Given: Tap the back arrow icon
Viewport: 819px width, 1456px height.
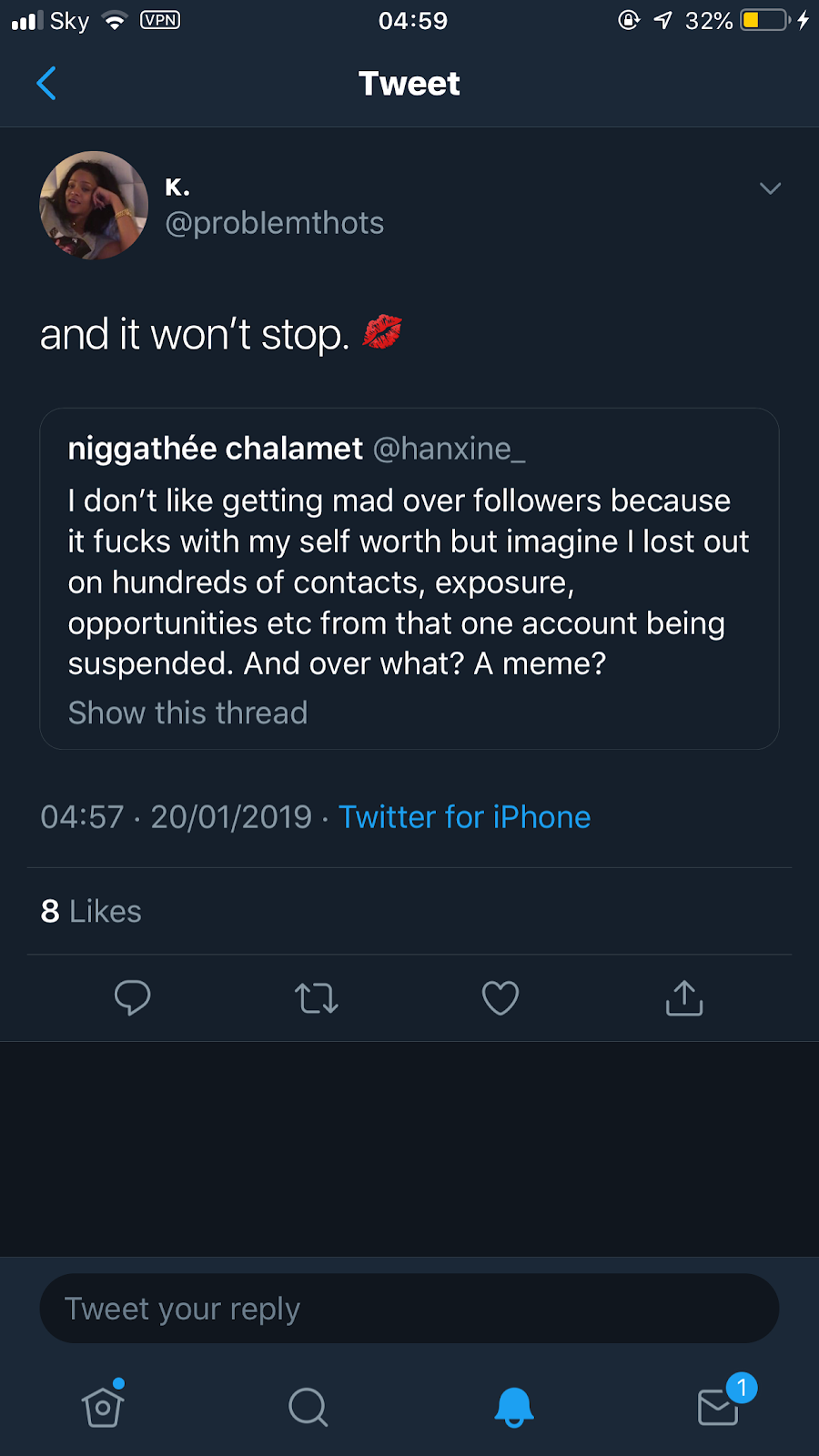Looking at the screenshot, I should (46, 84).
